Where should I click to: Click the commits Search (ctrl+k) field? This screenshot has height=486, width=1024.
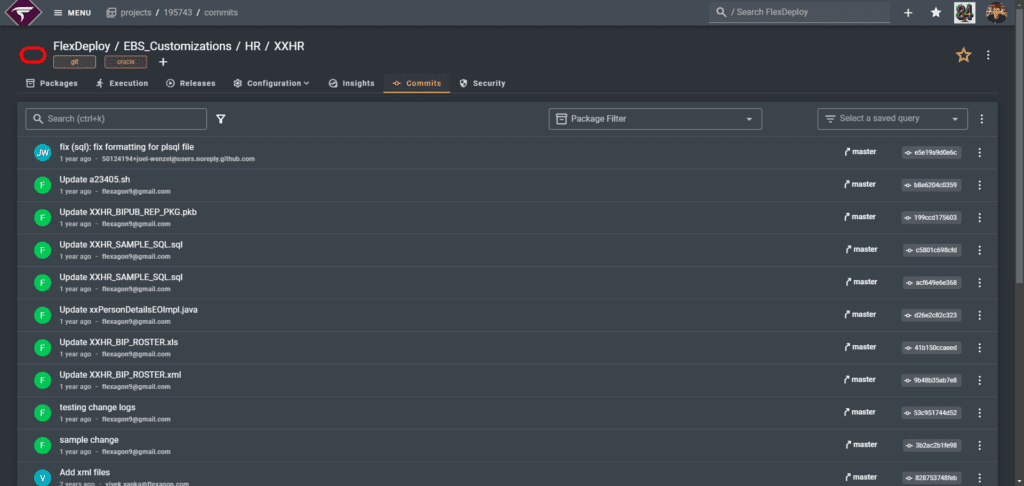pos(116,119)
